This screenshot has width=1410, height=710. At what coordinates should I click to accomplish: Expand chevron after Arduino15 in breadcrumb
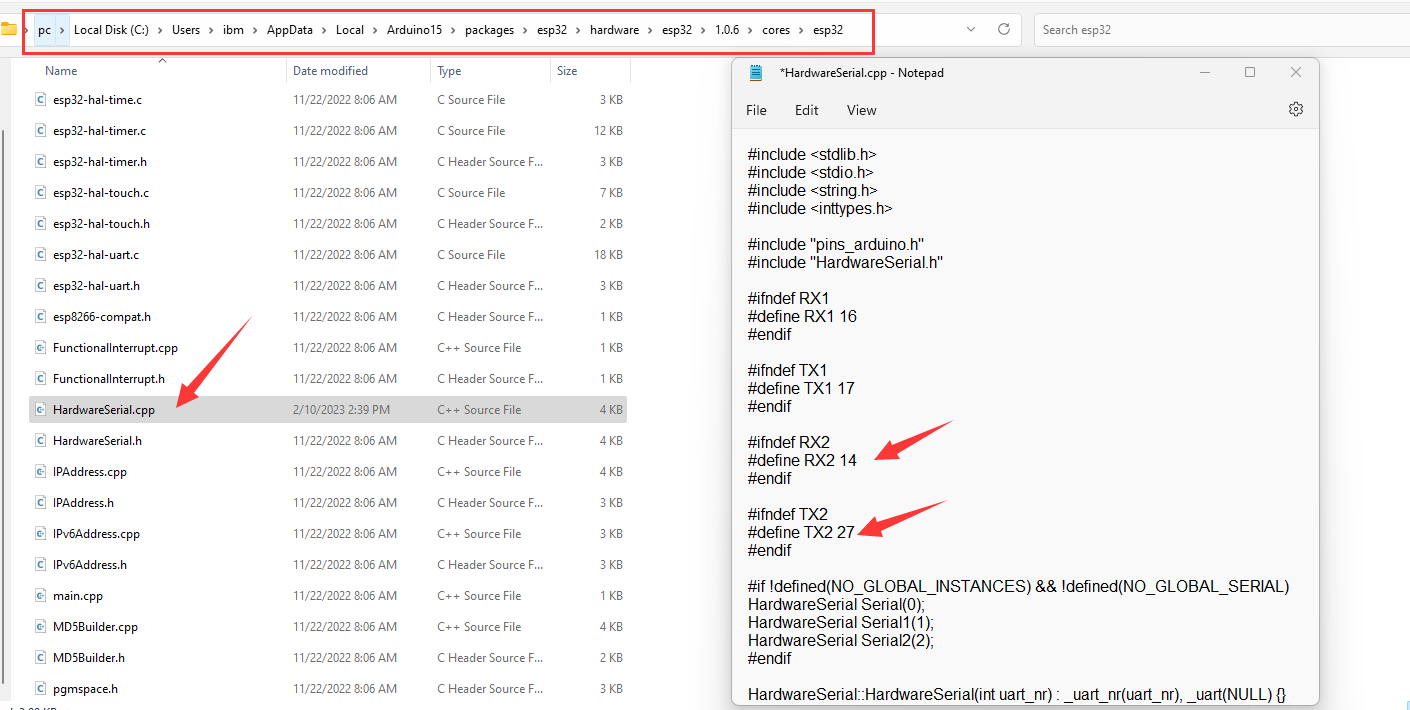coord(453,30)
